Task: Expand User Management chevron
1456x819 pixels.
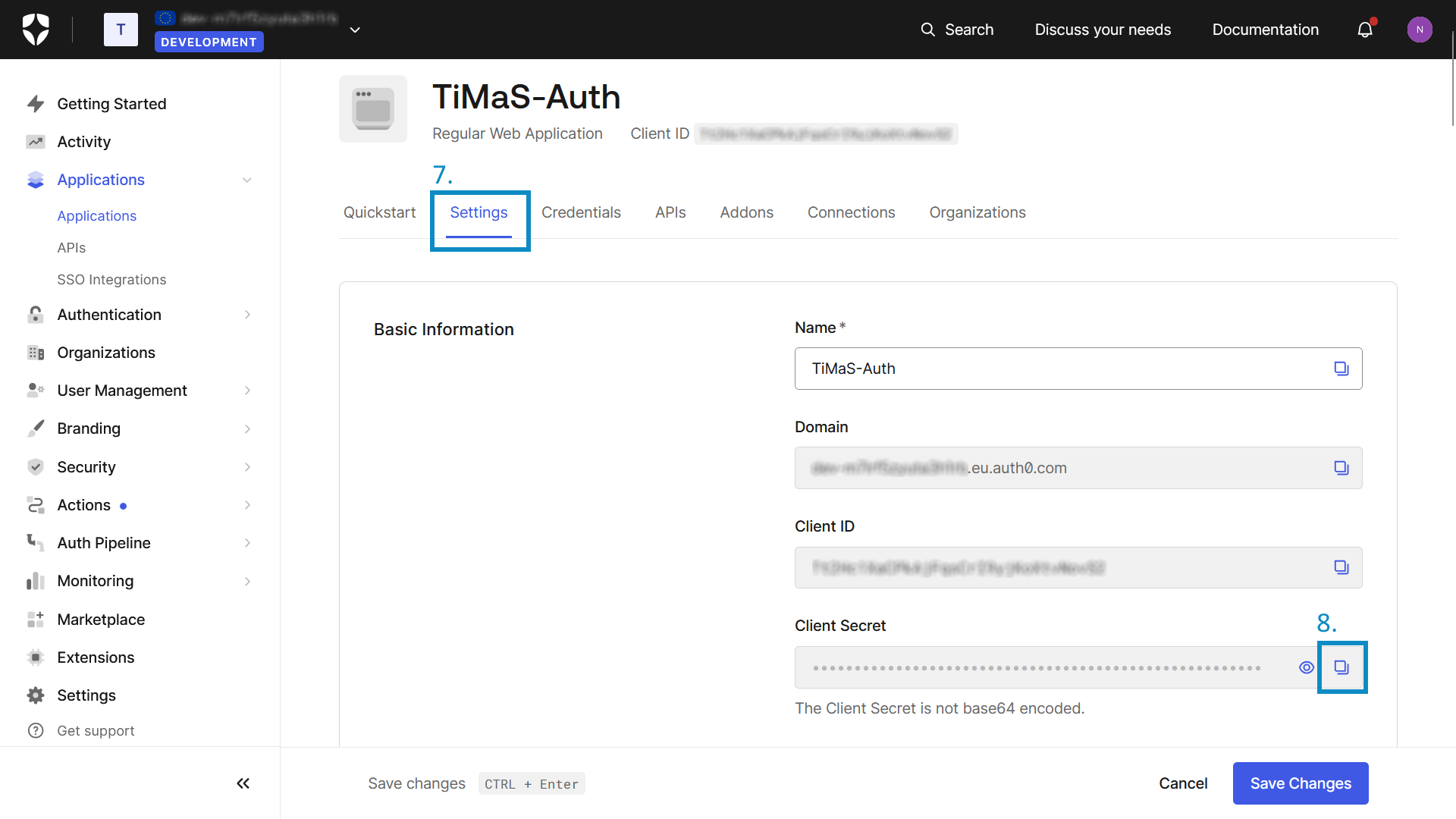Action: 247,391
